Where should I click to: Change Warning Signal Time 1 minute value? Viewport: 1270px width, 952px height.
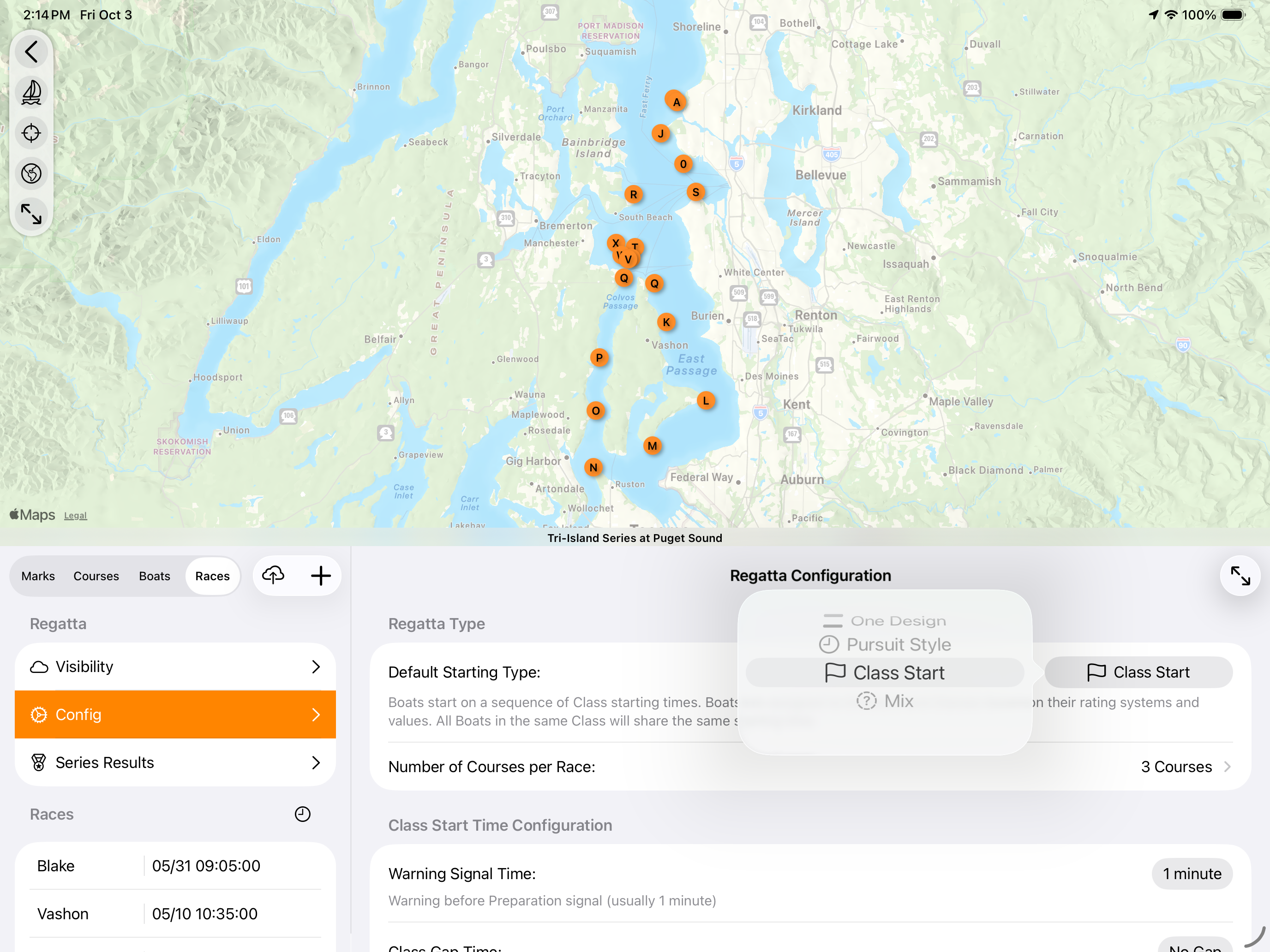1192,874
